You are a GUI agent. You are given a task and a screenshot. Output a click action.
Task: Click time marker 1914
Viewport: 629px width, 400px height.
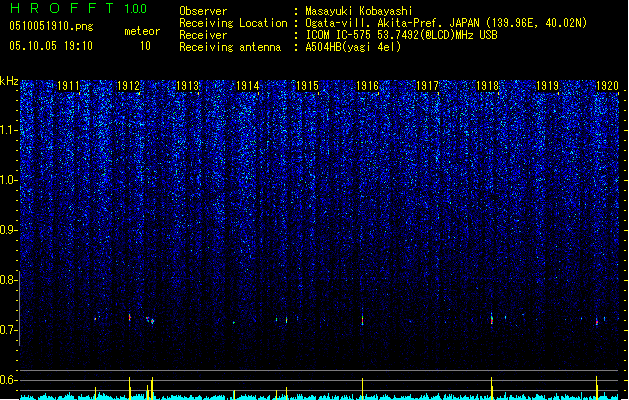point(248,86)
